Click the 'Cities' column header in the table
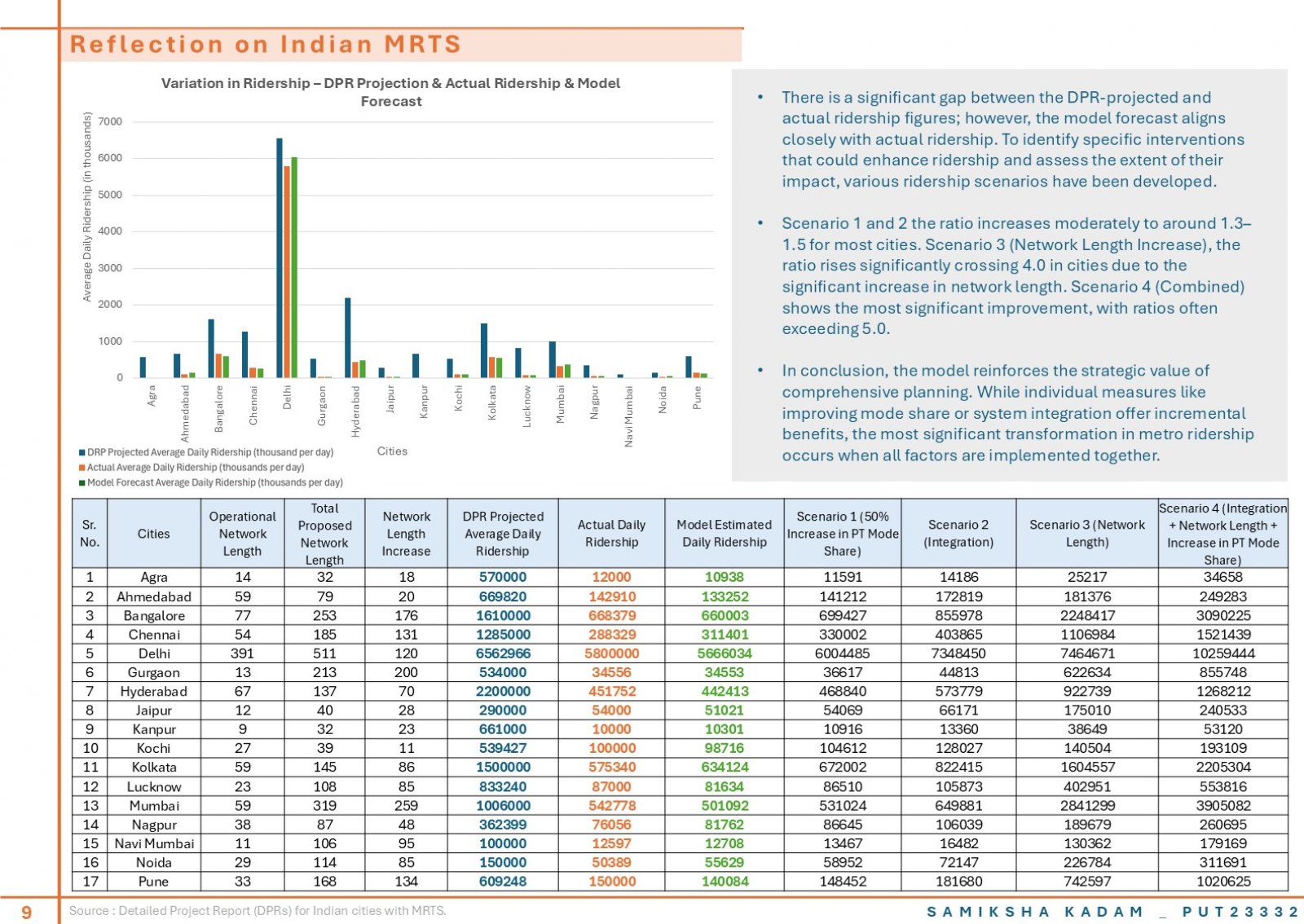 tap(154, 534)
